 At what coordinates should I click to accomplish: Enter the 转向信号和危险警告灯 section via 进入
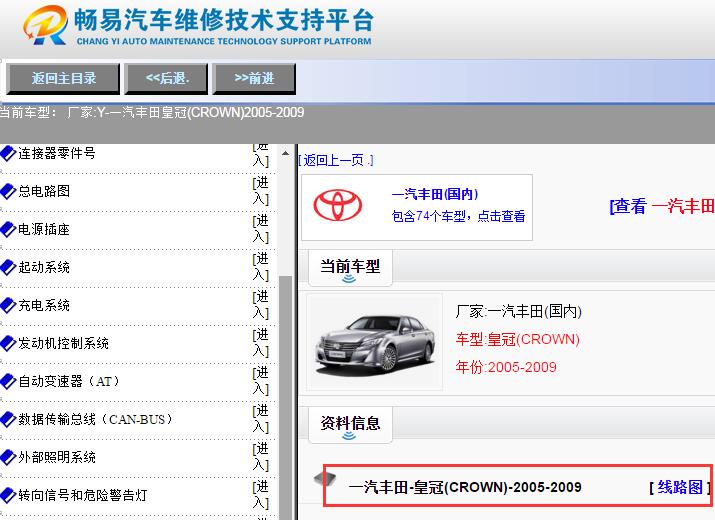pos(261,495)
